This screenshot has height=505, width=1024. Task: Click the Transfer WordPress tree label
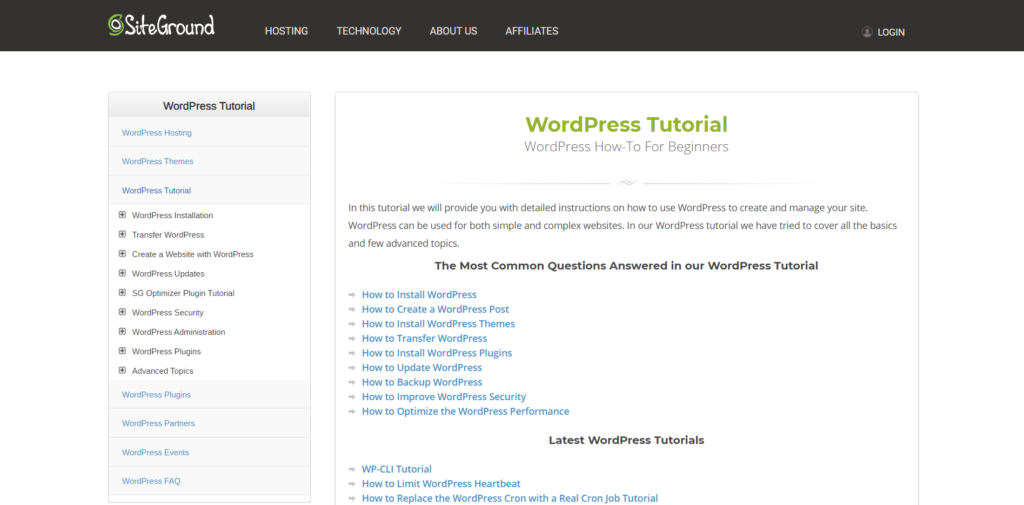168,235
